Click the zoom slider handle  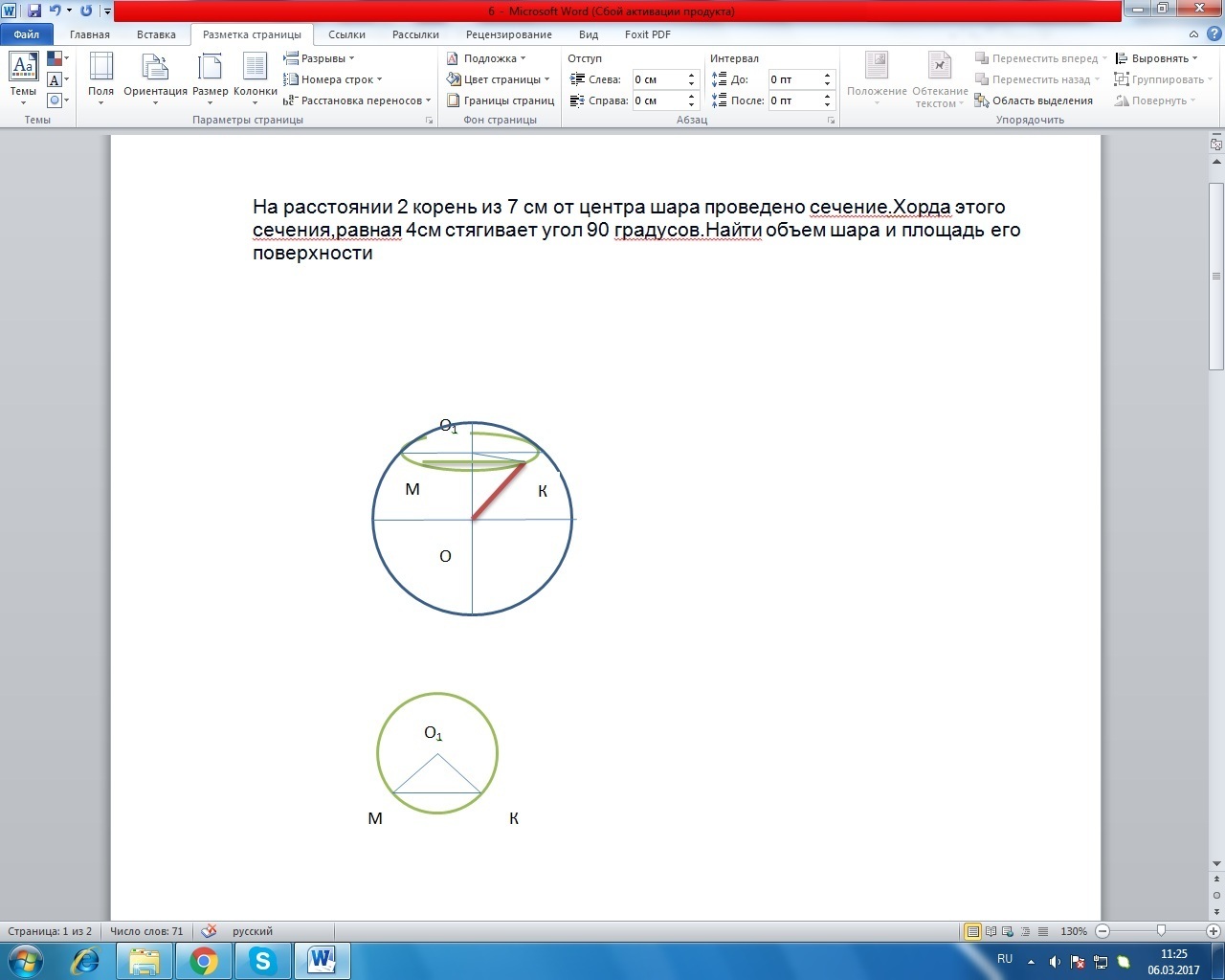[1161, 931]
